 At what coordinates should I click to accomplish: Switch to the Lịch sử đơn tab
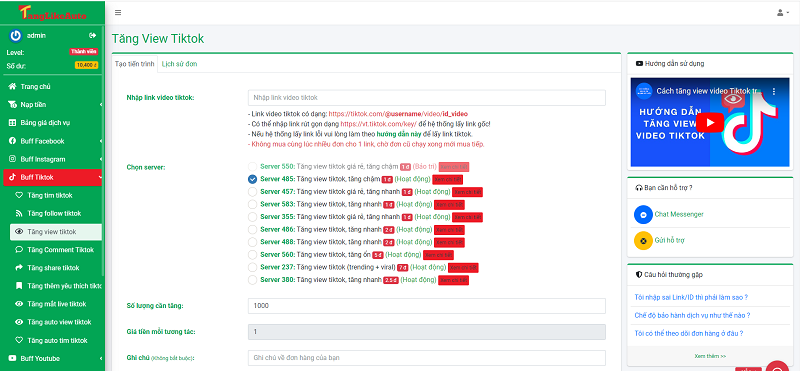[x=179, y=64]
